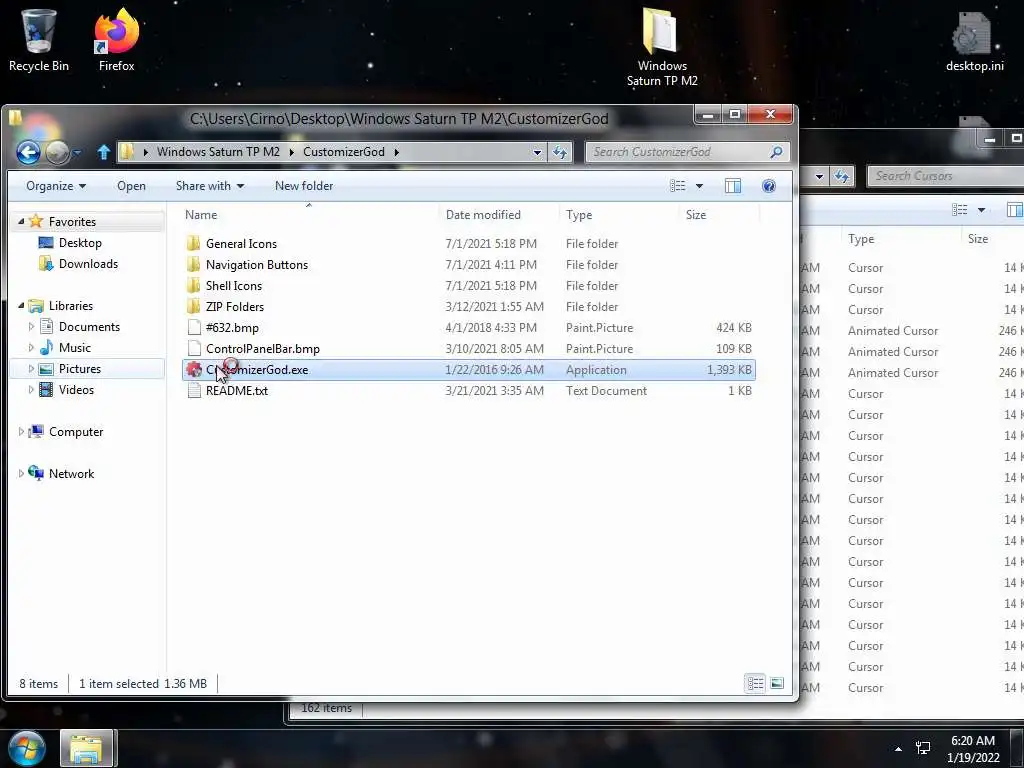This screenshot has height=768, width=1024.
Task: Click the greyed Forward navigation button
Action: (x=57, y=153)
